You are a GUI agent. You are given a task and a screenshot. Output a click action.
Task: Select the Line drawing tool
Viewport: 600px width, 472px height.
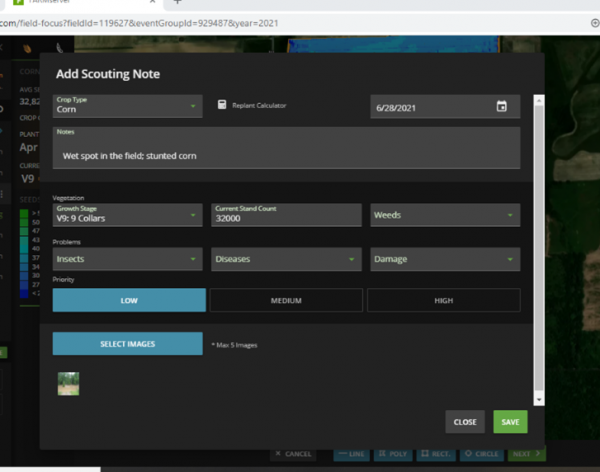point(351,454)
